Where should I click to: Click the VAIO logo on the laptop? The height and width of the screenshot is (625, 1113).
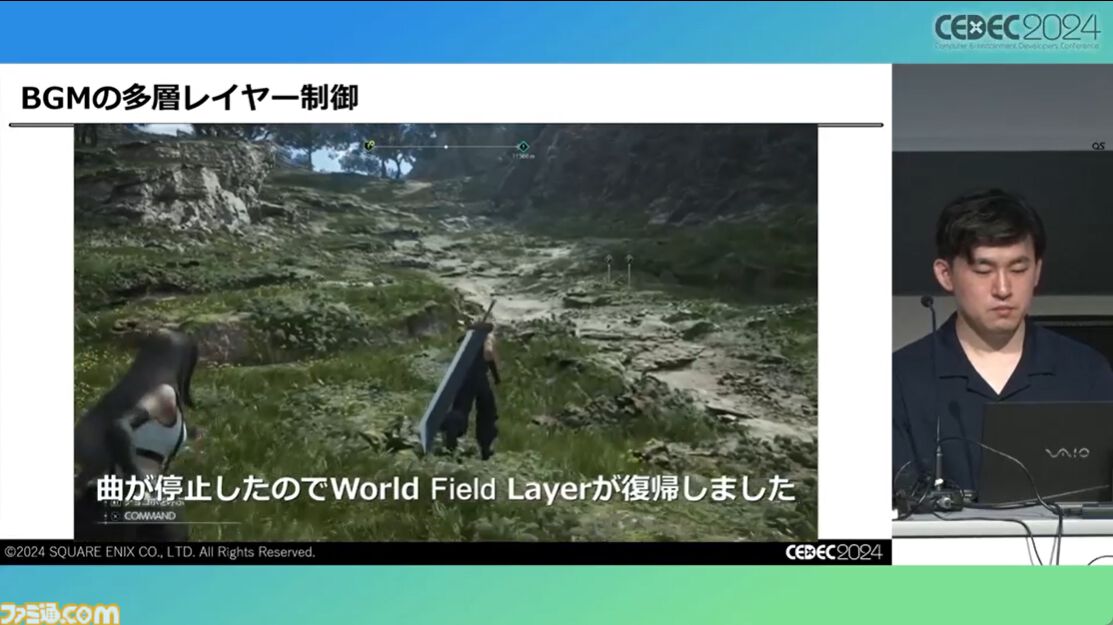click(x=1068, y=453)
